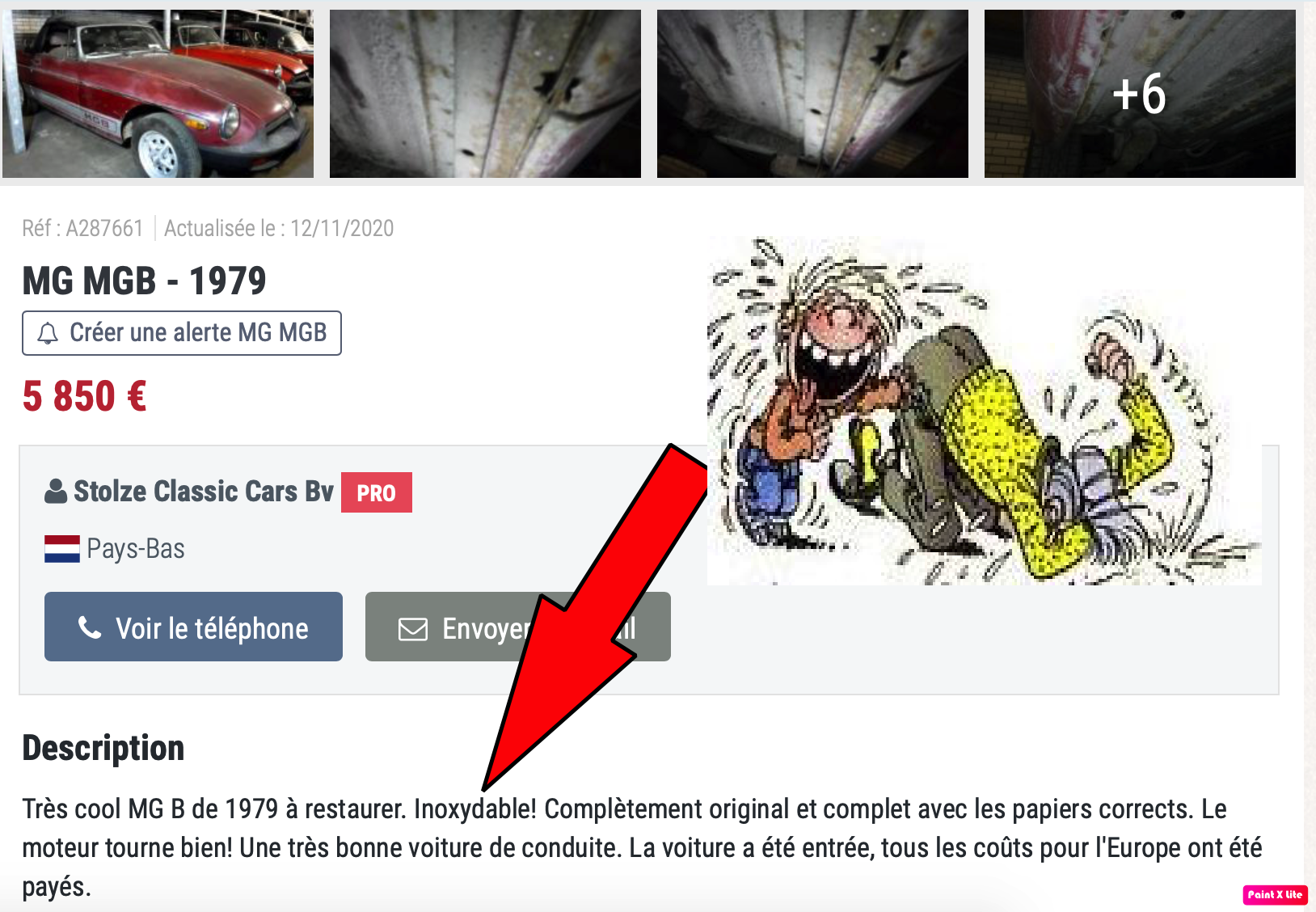Click the Netherlands flag icon
Screen dimensions: 1316x912
62,549
